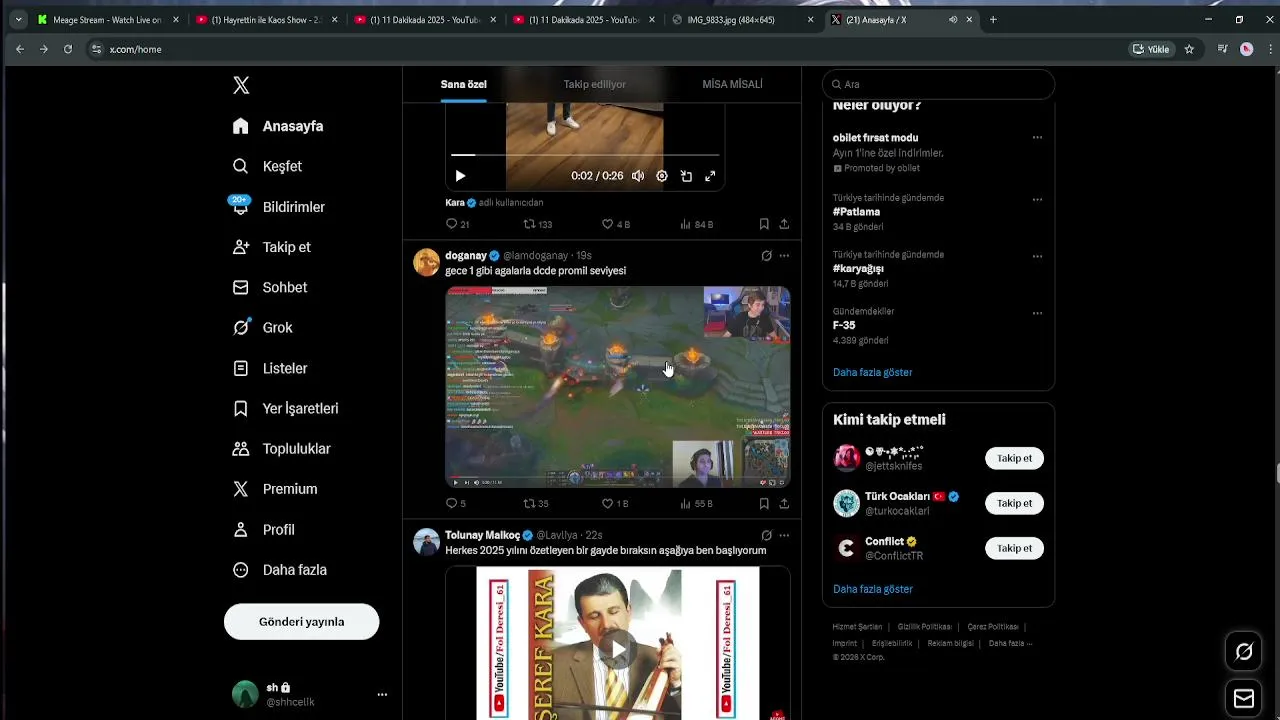The image size is (1280, 720).
Task: Share doganay's post
Action: (x=784, y=504)
